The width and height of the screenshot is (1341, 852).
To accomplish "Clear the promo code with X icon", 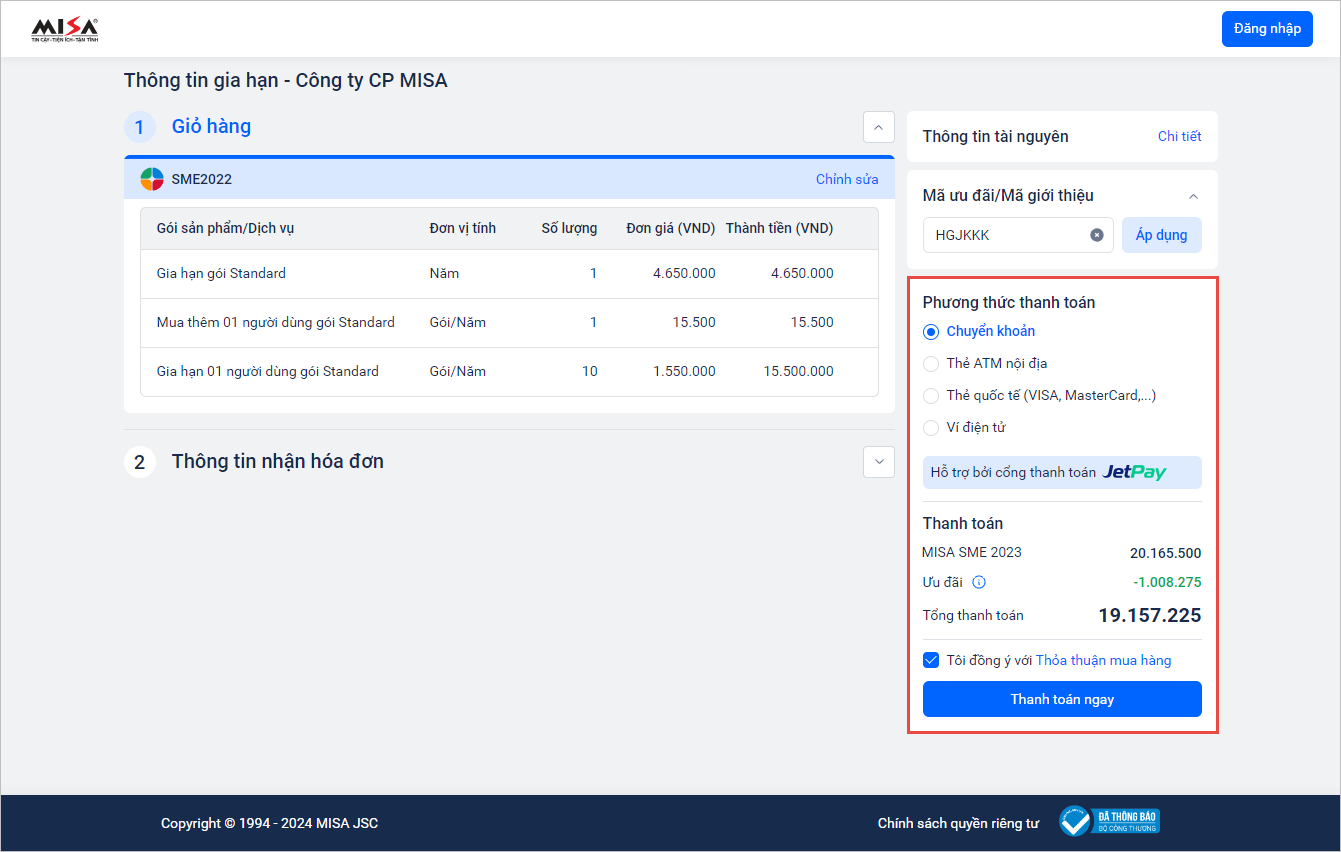I will pos(1096,235).
